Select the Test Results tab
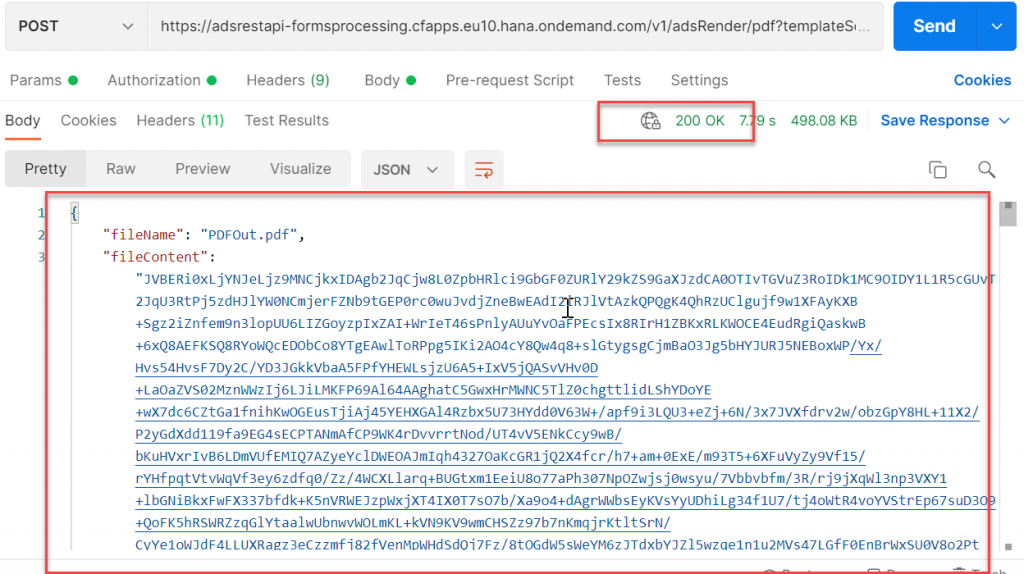Viewport: 1024px width, 574px height. 287,121
